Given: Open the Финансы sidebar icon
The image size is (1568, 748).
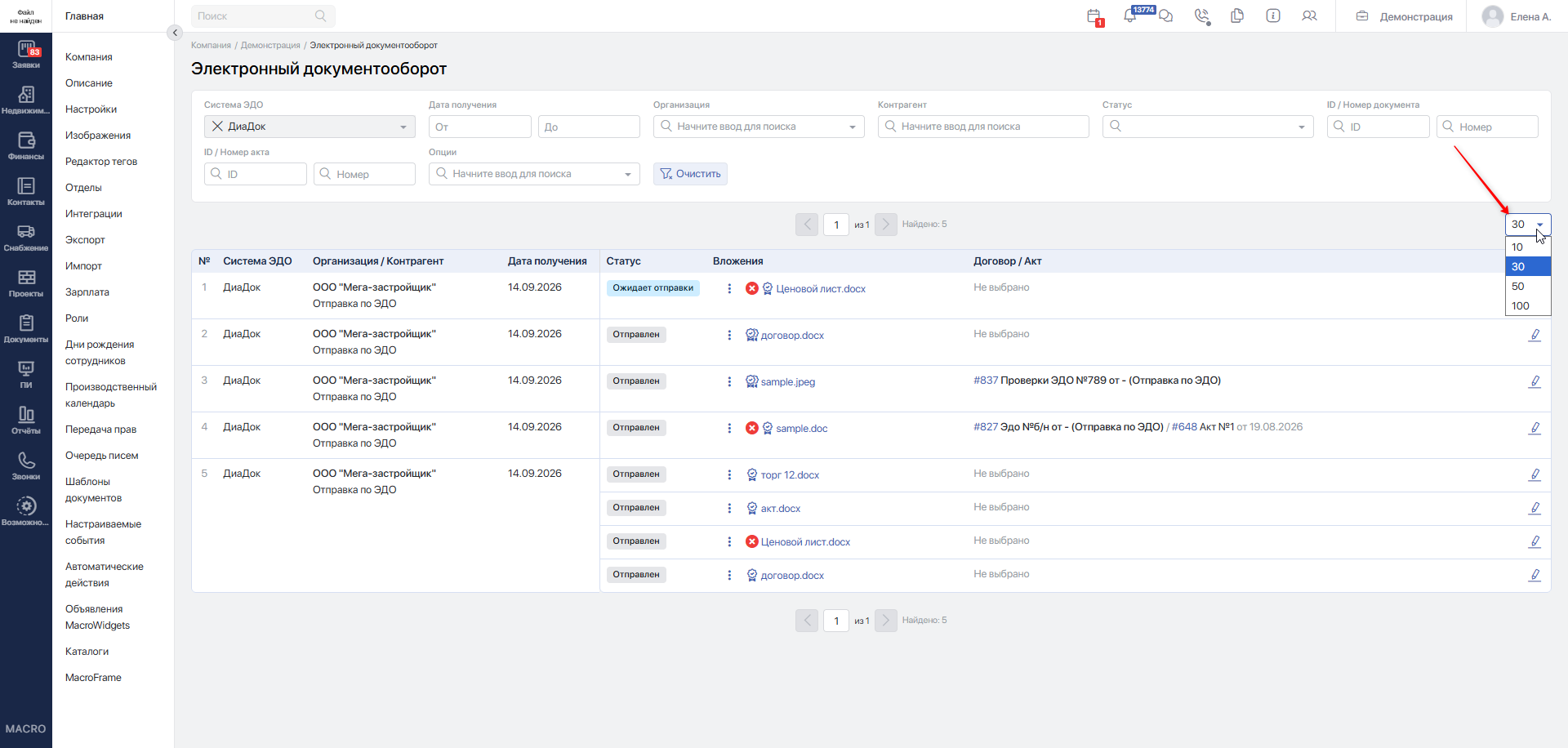Looking at the screenshot, I should (26, 146).
